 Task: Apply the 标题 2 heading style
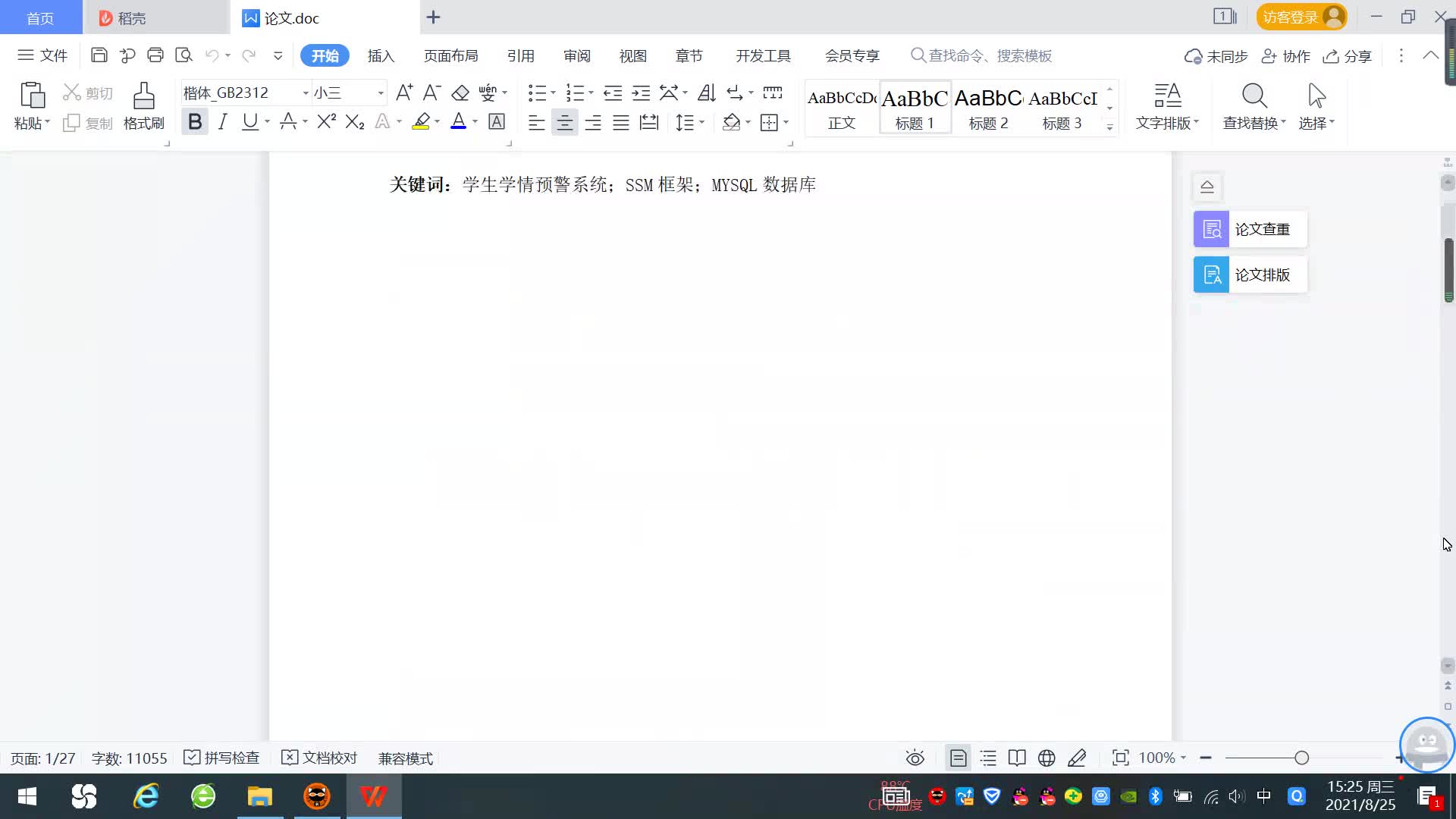coord(988,108)
